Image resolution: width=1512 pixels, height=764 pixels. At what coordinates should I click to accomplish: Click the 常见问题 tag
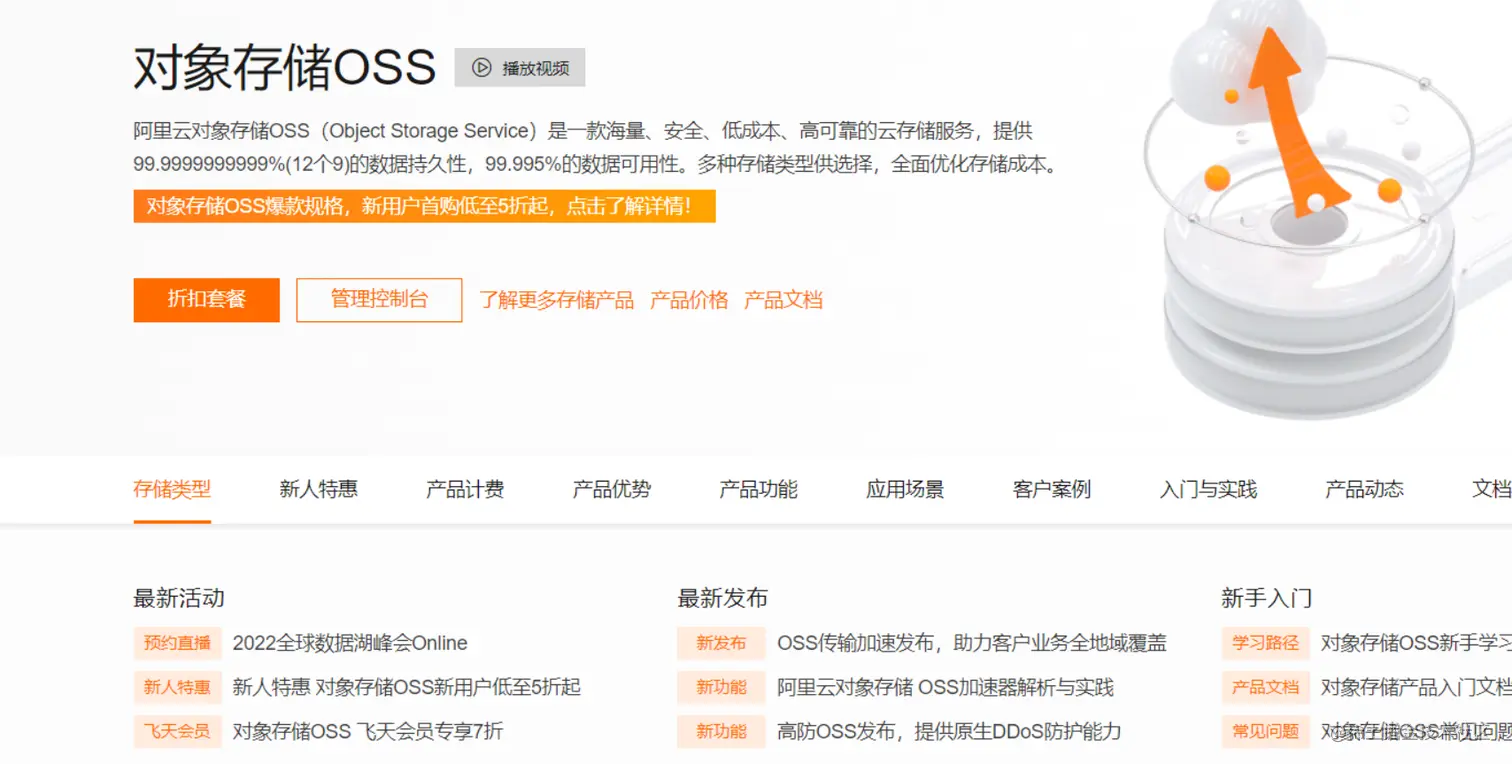tap(1265, 731)
